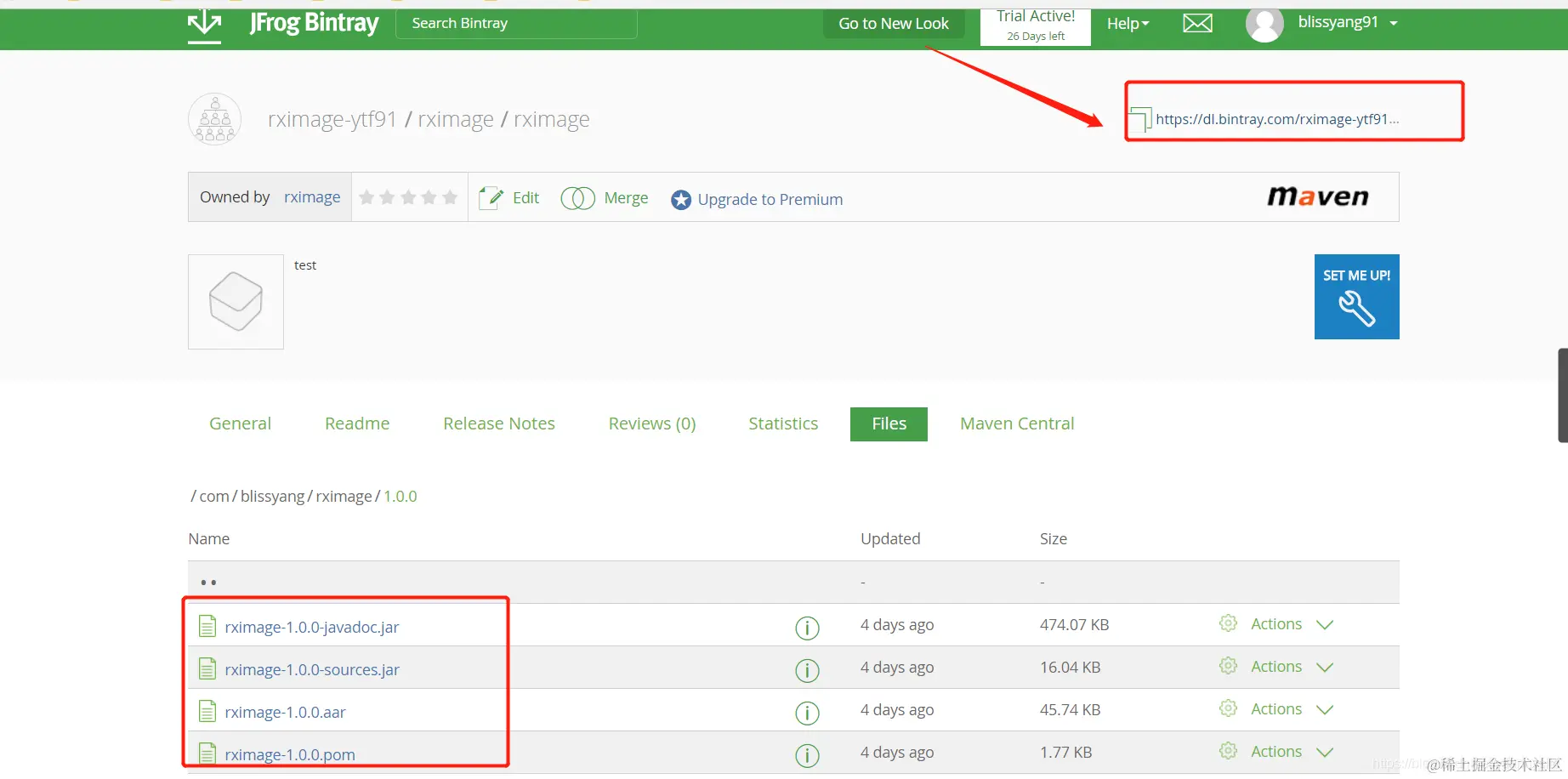Screen dimensions: 1568x779
Task: Click gear icon in rximage-1.0.0-sources.jar row
Action: (x=1228, y=666)
